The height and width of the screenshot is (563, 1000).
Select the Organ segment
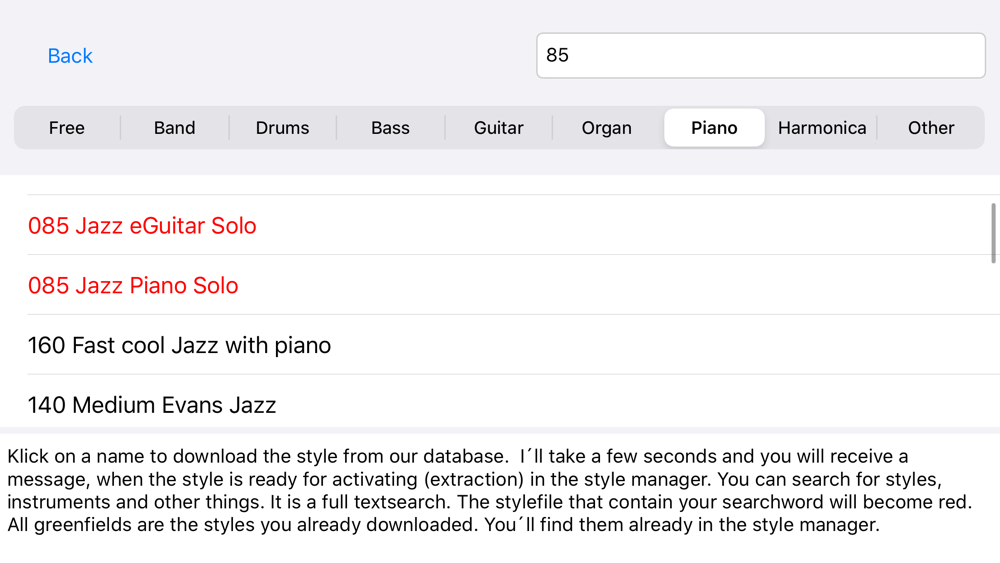tap(607, 128)
